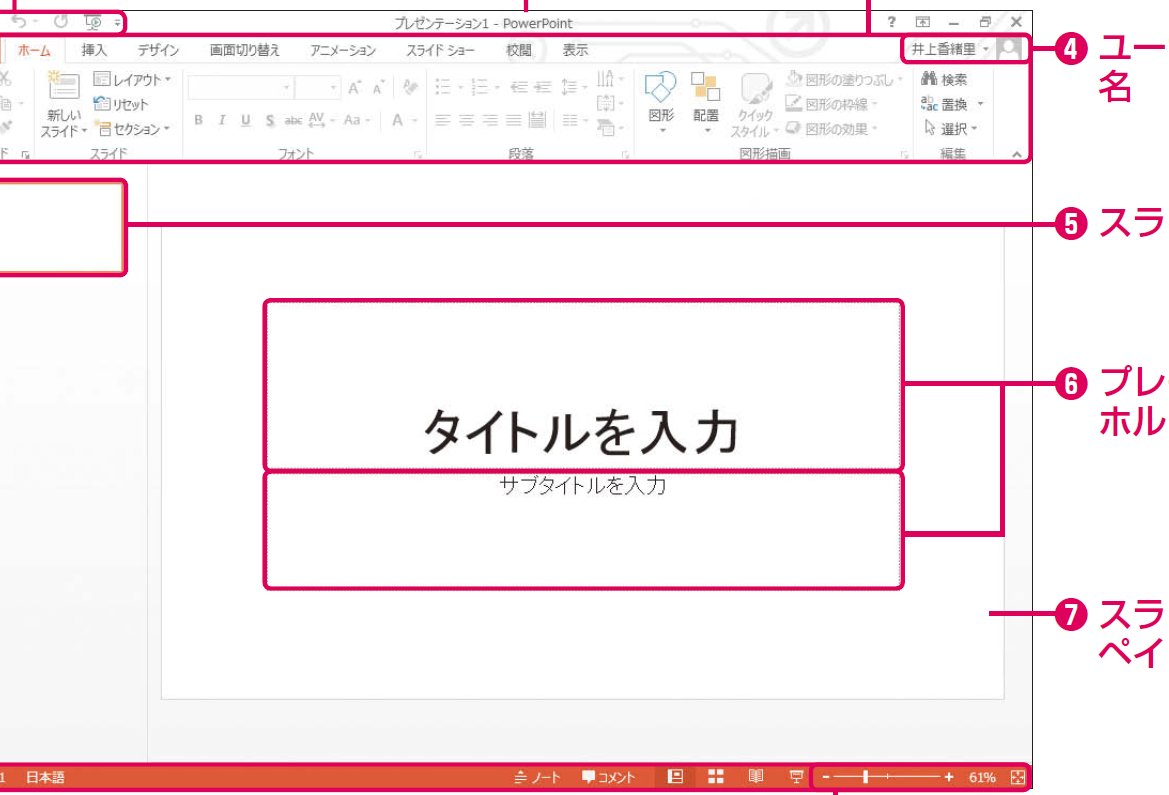Decrease font size with smaller A icon
1169x795 pixels.
click(x=379, y=88)
